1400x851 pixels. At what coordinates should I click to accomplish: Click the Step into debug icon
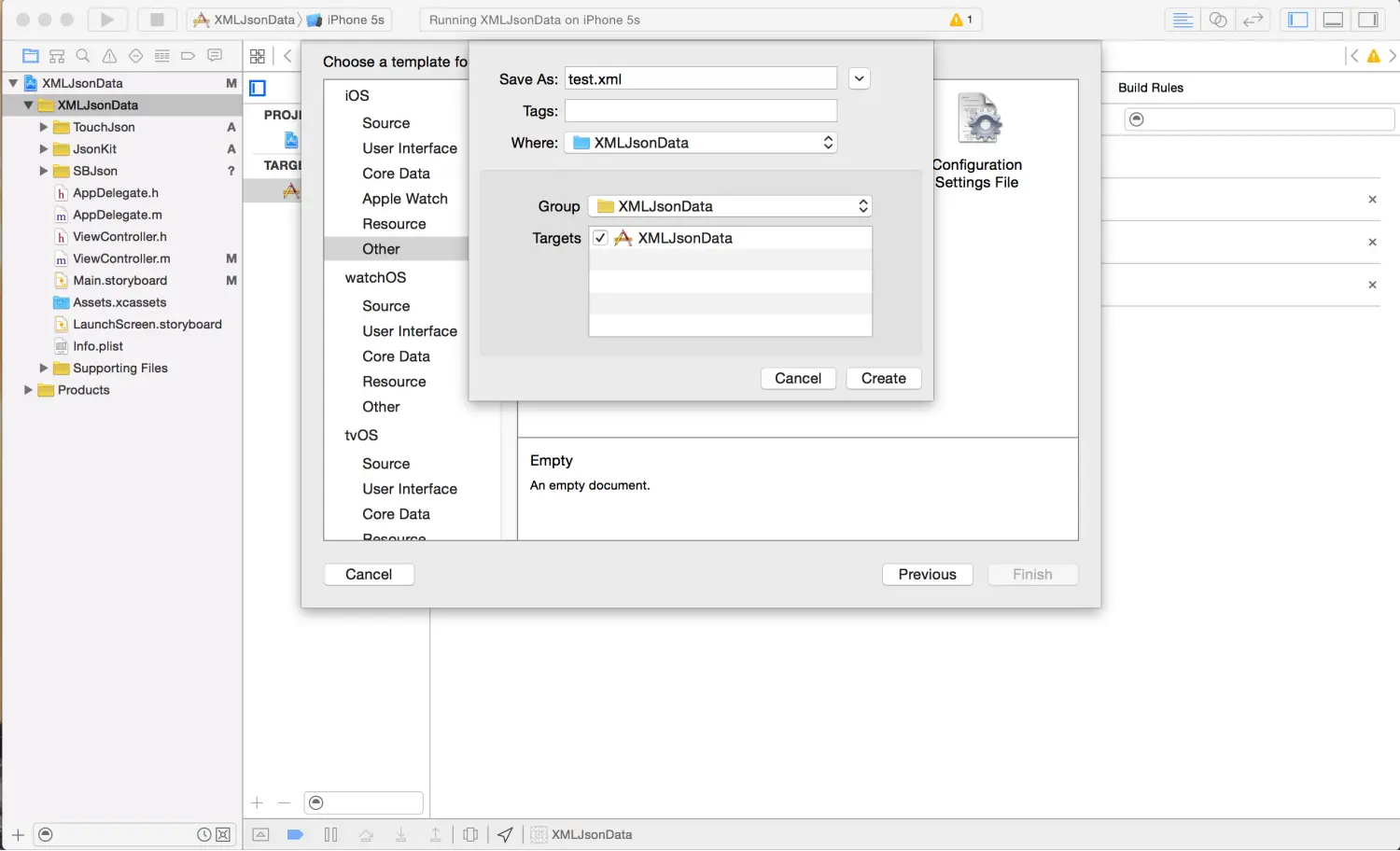coord(400,835)
